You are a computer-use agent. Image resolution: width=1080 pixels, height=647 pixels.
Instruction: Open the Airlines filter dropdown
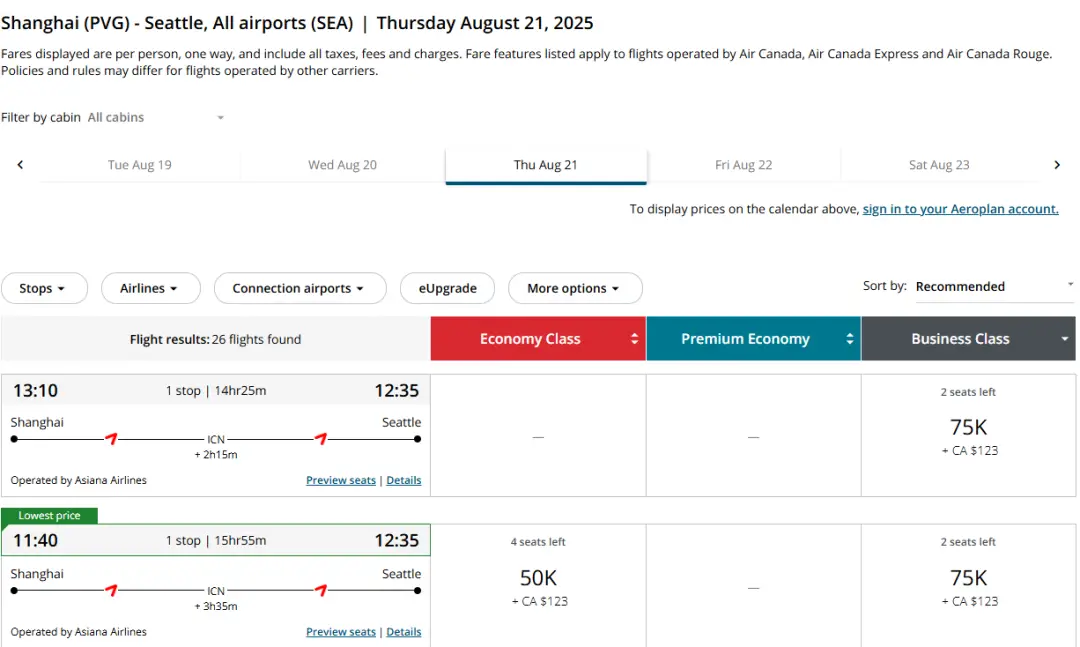pos(150,288)
